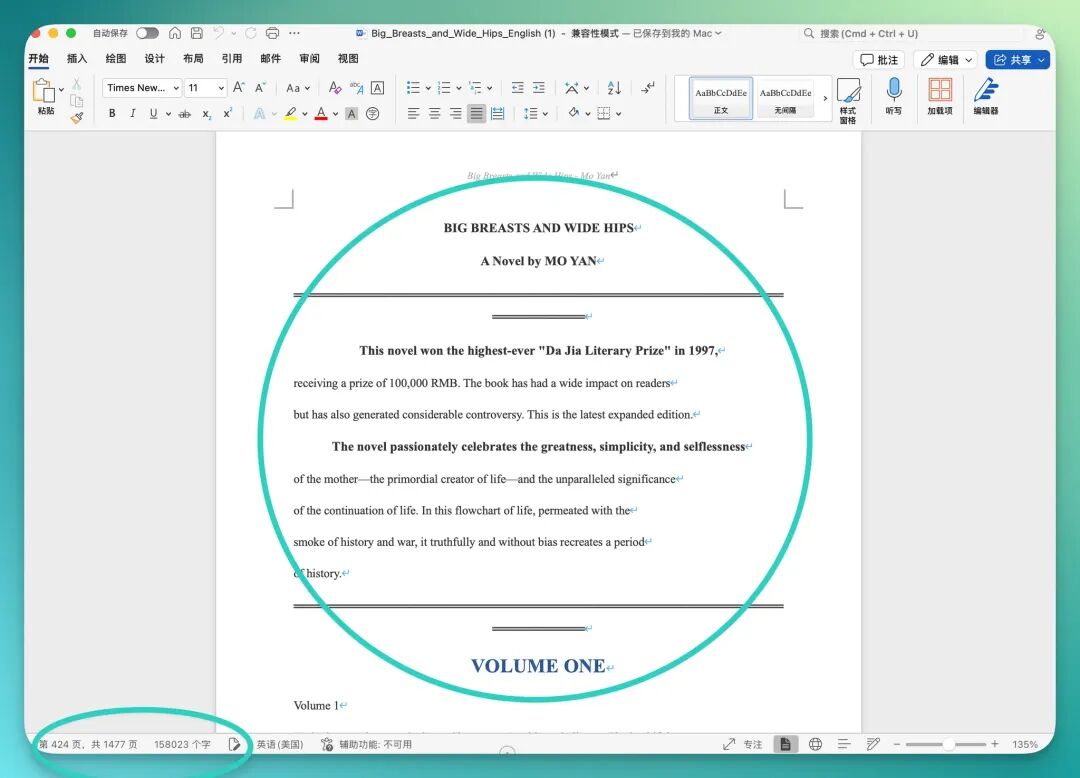Viewport: 1080px width, 778px height.
Task: Print the document using printer icon
Action: (x=273, y=33)
